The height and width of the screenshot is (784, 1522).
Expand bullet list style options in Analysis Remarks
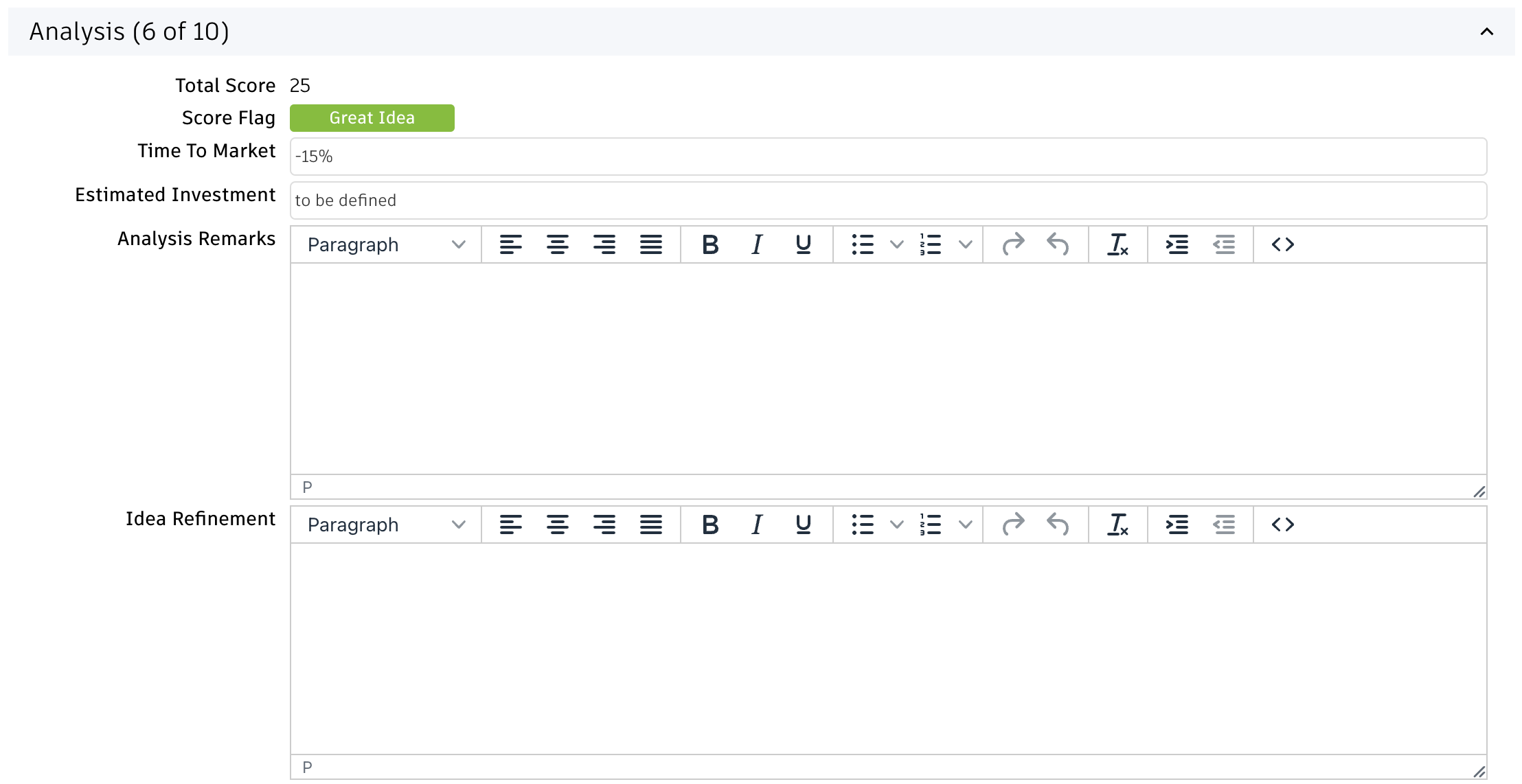(896, 244)
